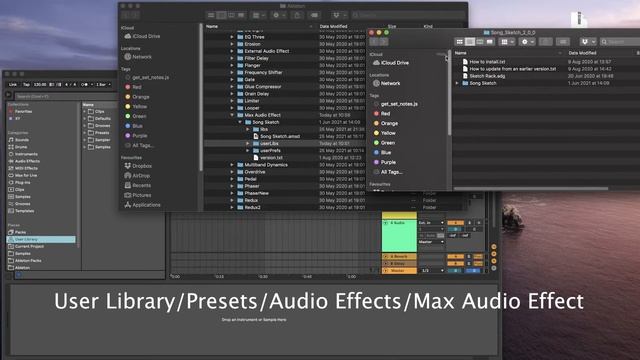Image resolution: width=640 pixels, height=360 pixels.
Task: Open Max for Live category in browser
Action: point(23,176)
